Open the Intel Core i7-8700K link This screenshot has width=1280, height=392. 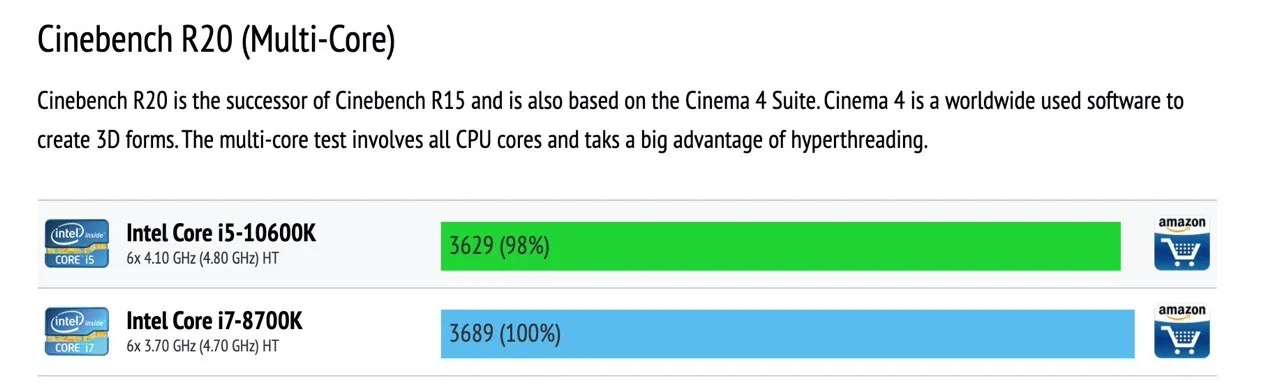pos(214,321)
